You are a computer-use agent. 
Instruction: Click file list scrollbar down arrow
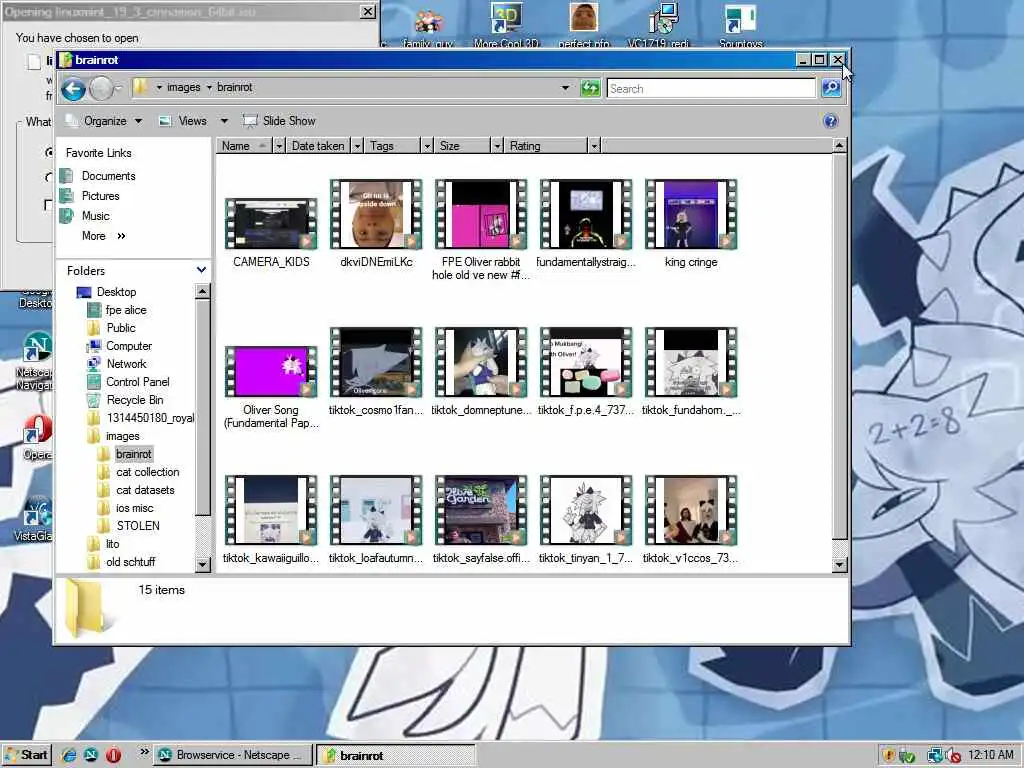[x=840, y=564]
